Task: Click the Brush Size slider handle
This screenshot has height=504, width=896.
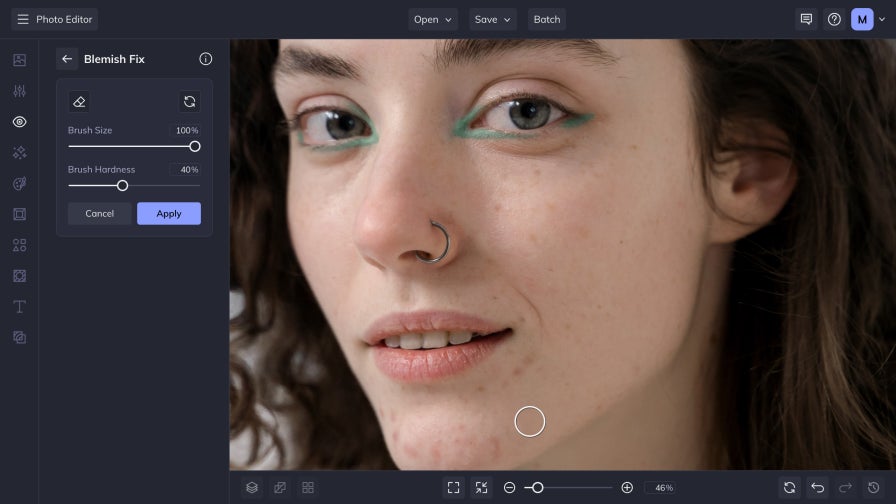Action: click(x=195, y=146)
